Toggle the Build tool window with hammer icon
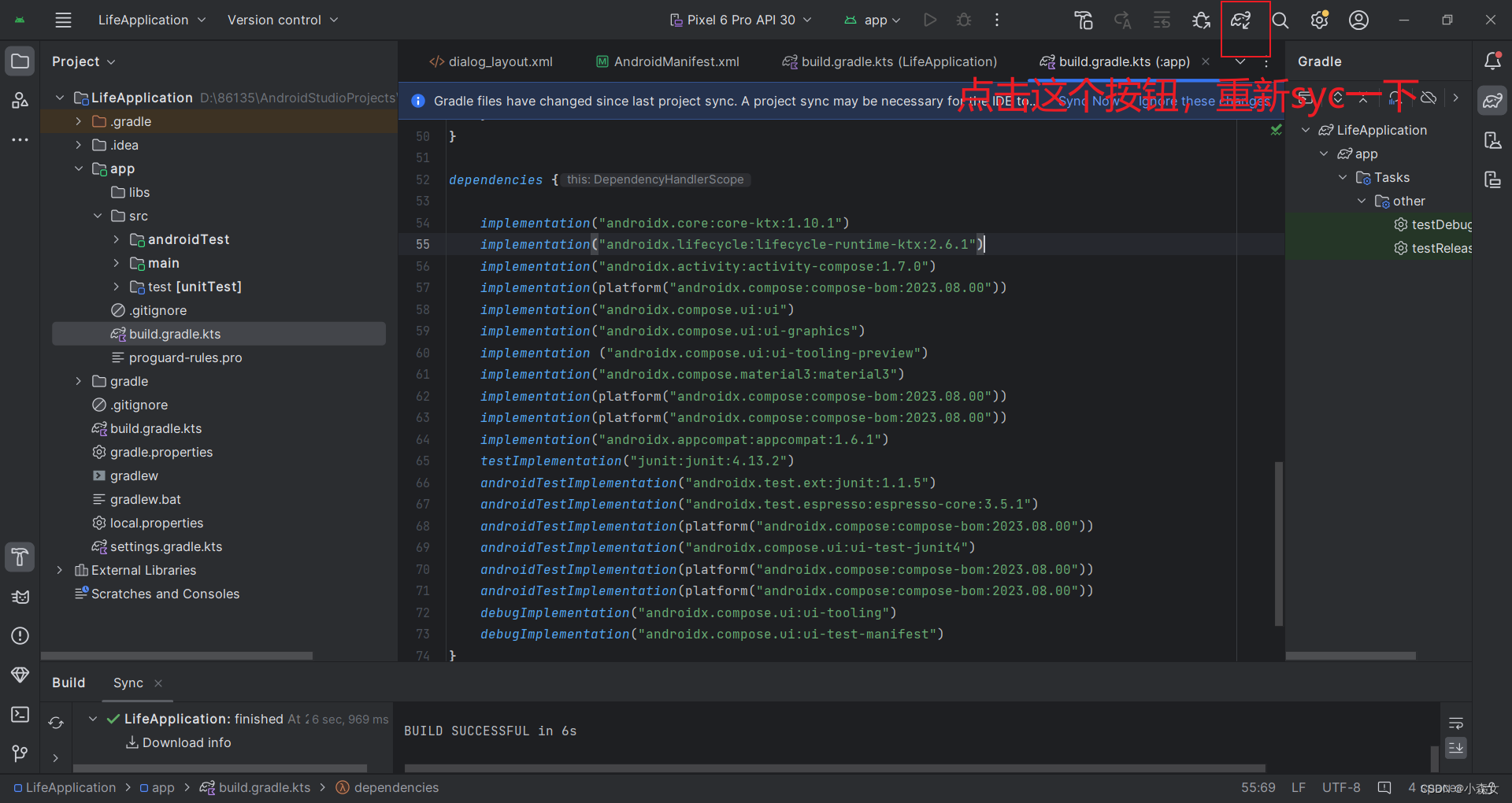This screenshot has width=1512, height=803. tap(20, 557)
